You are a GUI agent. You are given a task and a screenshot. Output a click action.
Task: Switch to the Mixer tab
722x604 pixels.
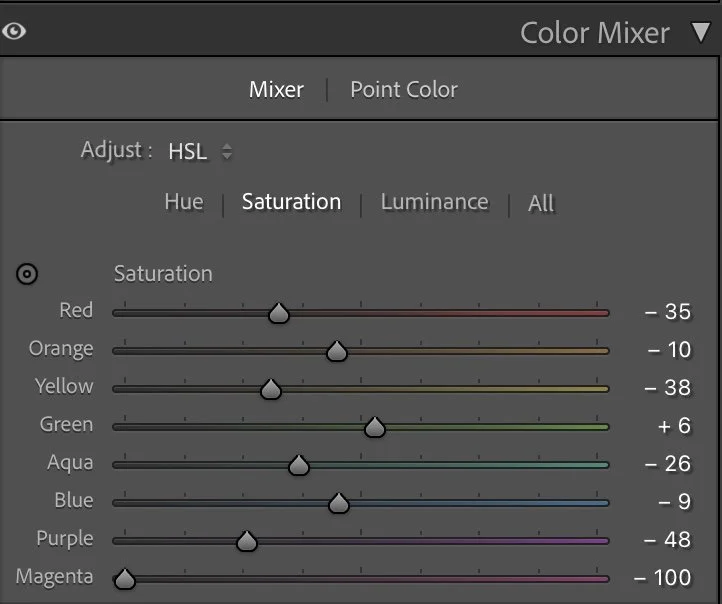pyautogui.click(x=276, y=89)
